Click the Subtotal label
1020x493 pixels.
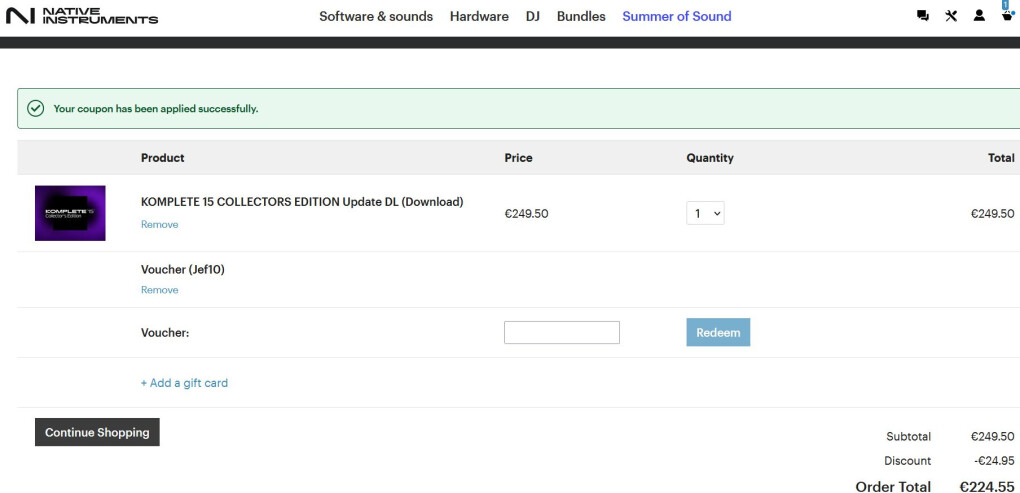coord(908,436)
